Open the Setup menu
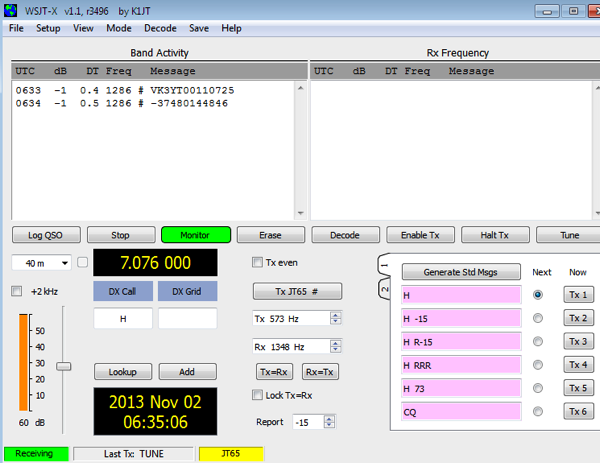 48,28
